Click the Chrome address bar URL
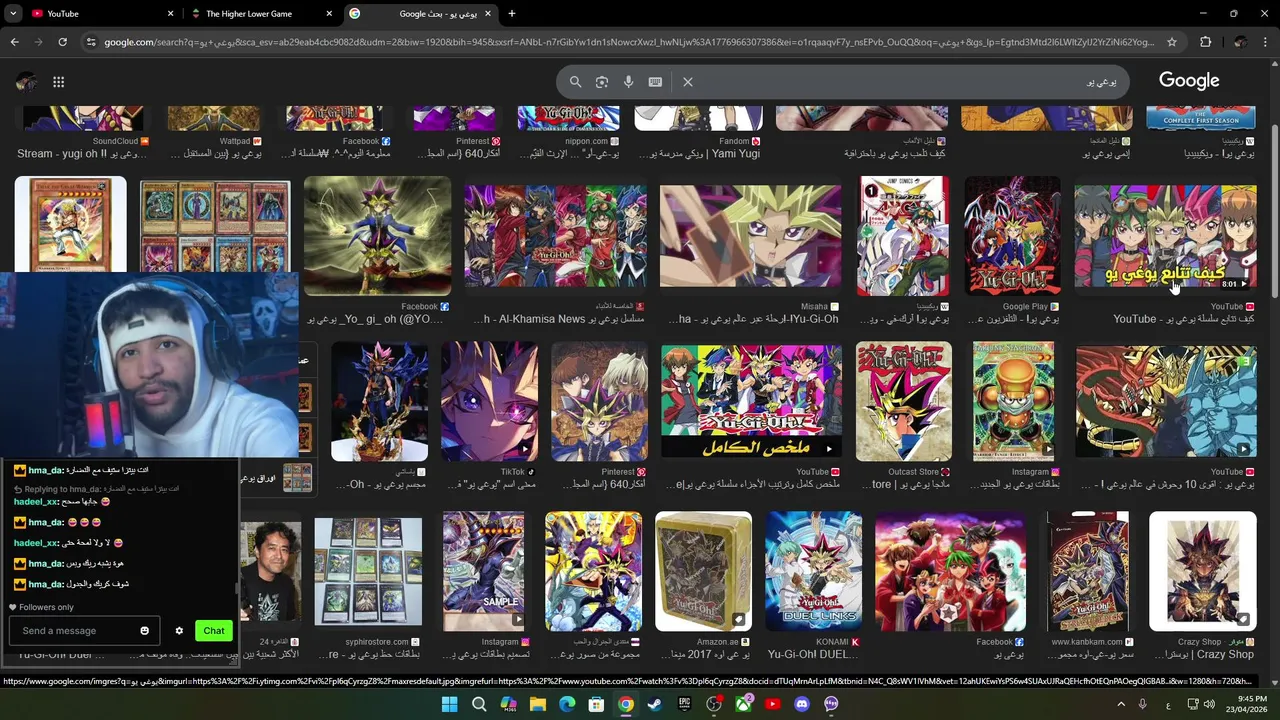 click(630, 42)
